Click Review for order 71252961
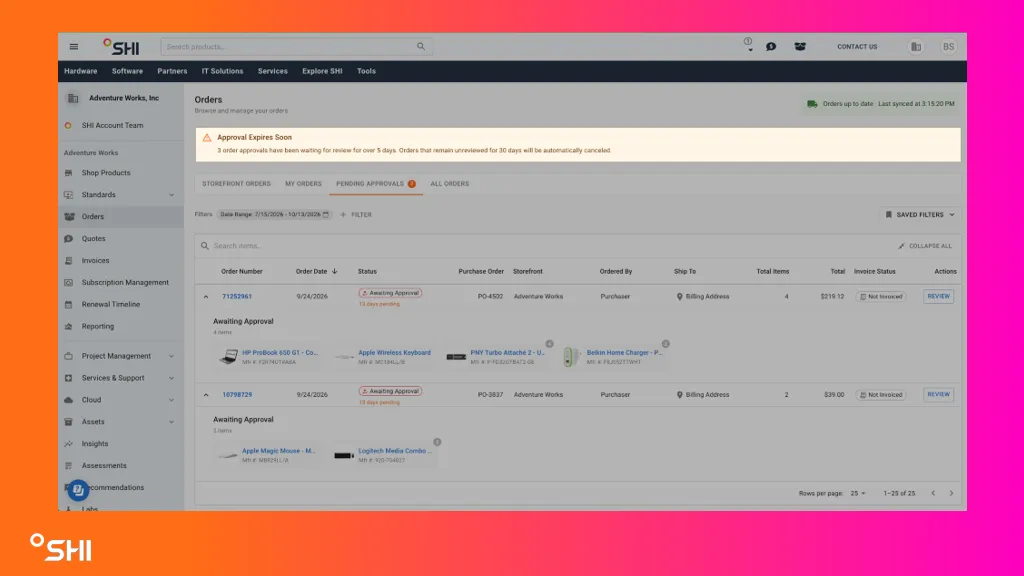 [x=938, y=296]
